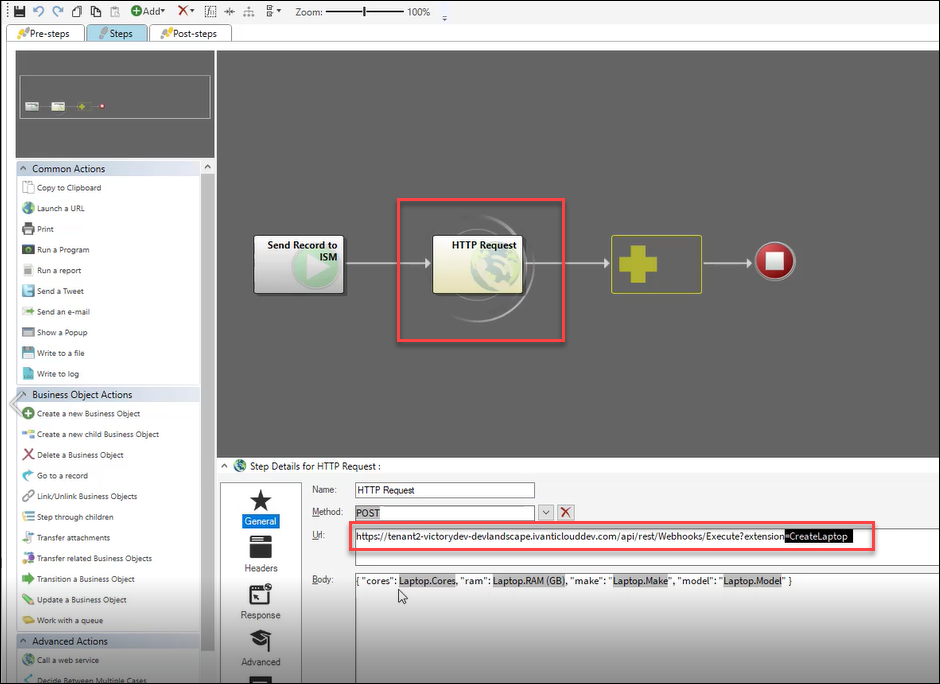
Task: Select the Send Record to ISM node
Action: coord(298,264)
